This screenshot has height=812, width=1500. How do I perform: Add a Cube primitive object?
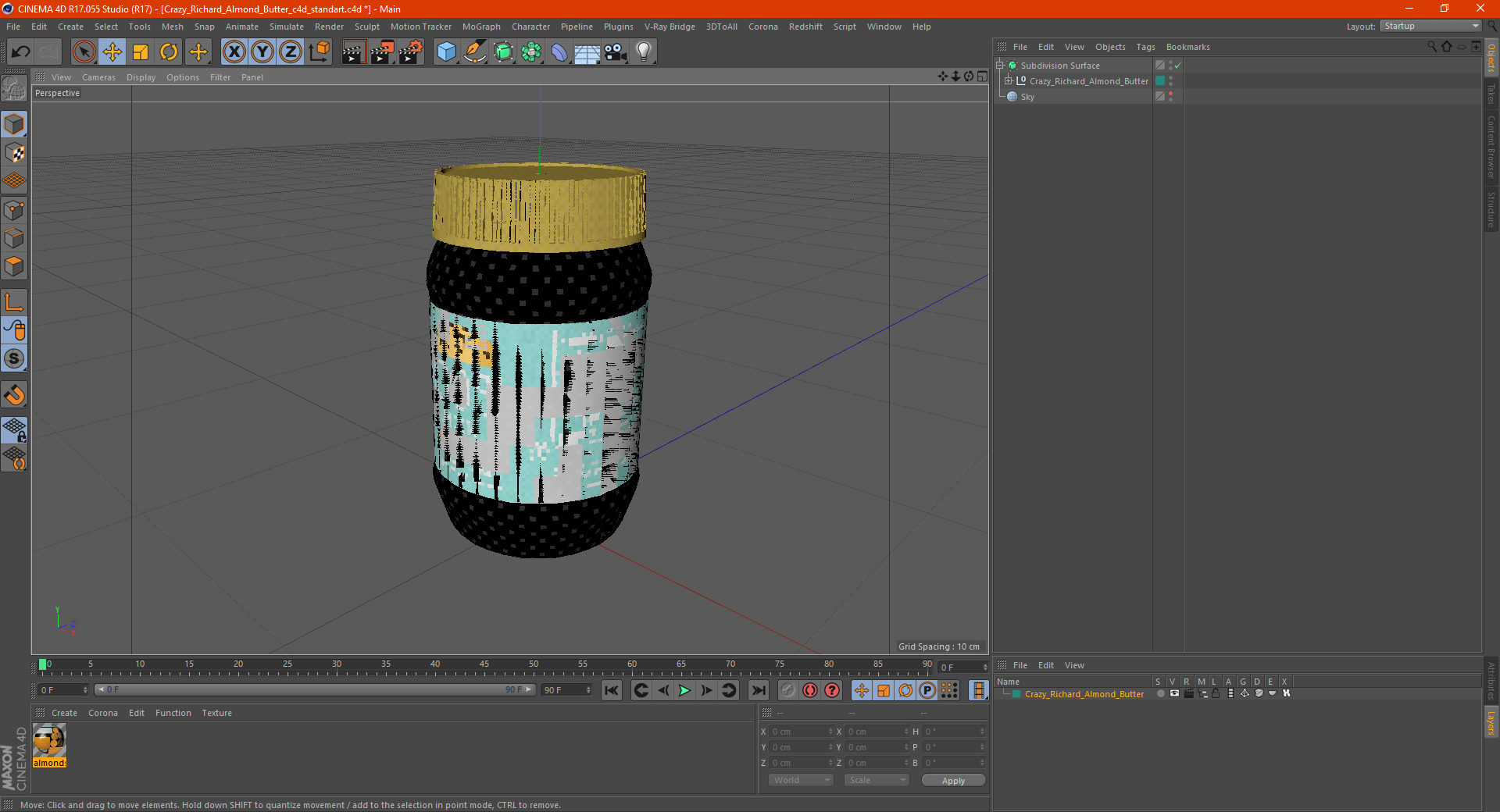tap(446, 52)
